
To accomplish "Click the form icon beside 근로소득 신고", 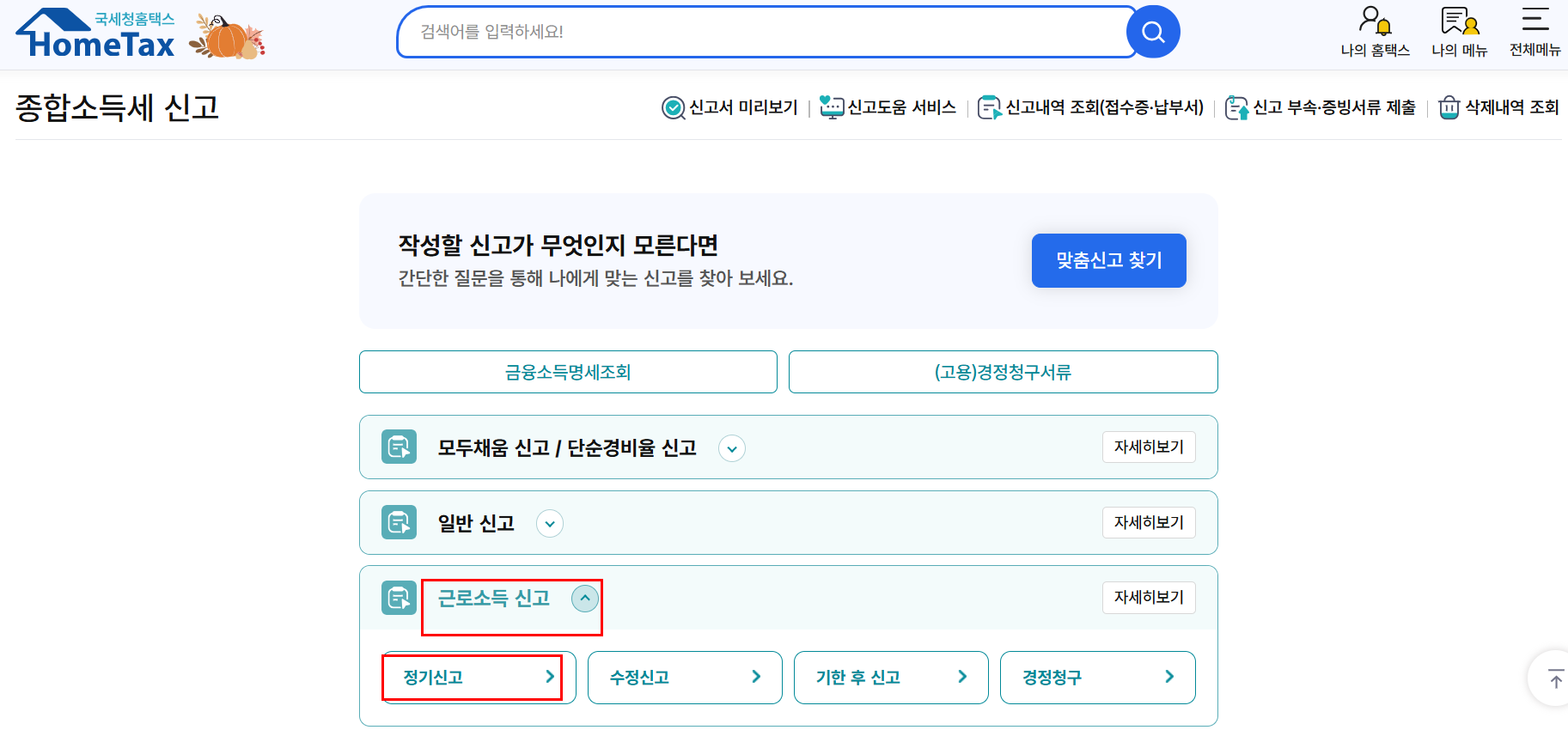I will 399,598.
